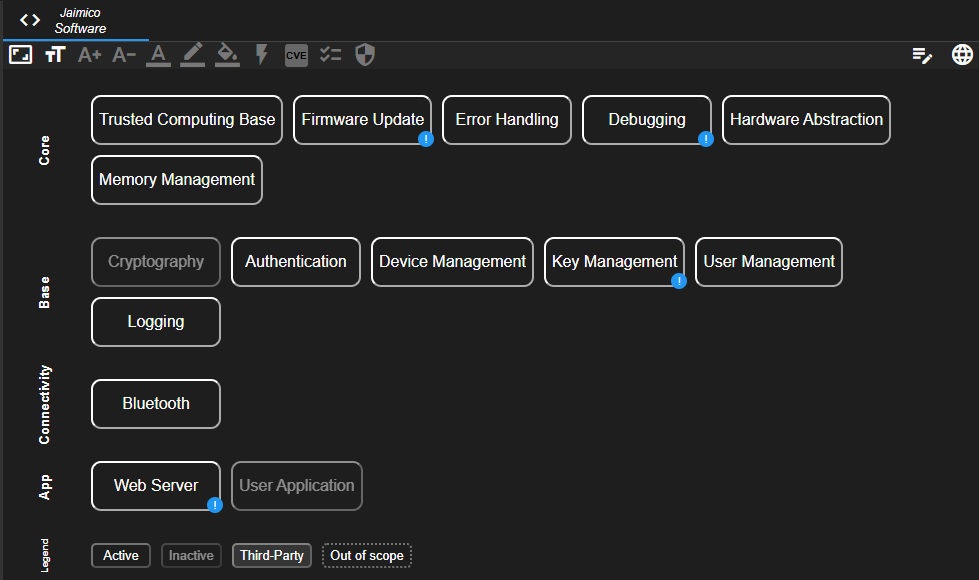The image size is (979, 580).
Task: Click the lightning bolt icon
Action: [262, 55]
